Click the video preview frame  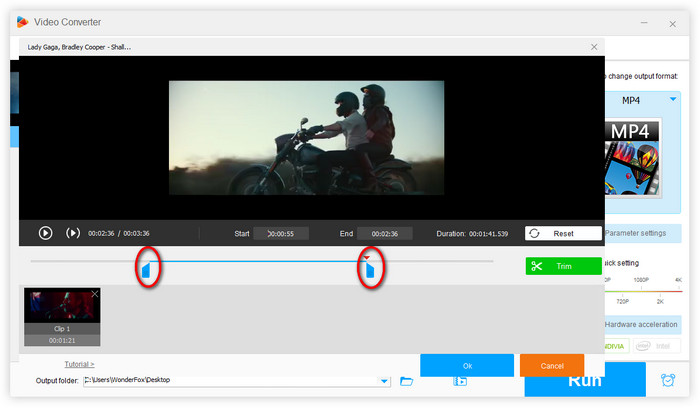[x=306, y=137]
